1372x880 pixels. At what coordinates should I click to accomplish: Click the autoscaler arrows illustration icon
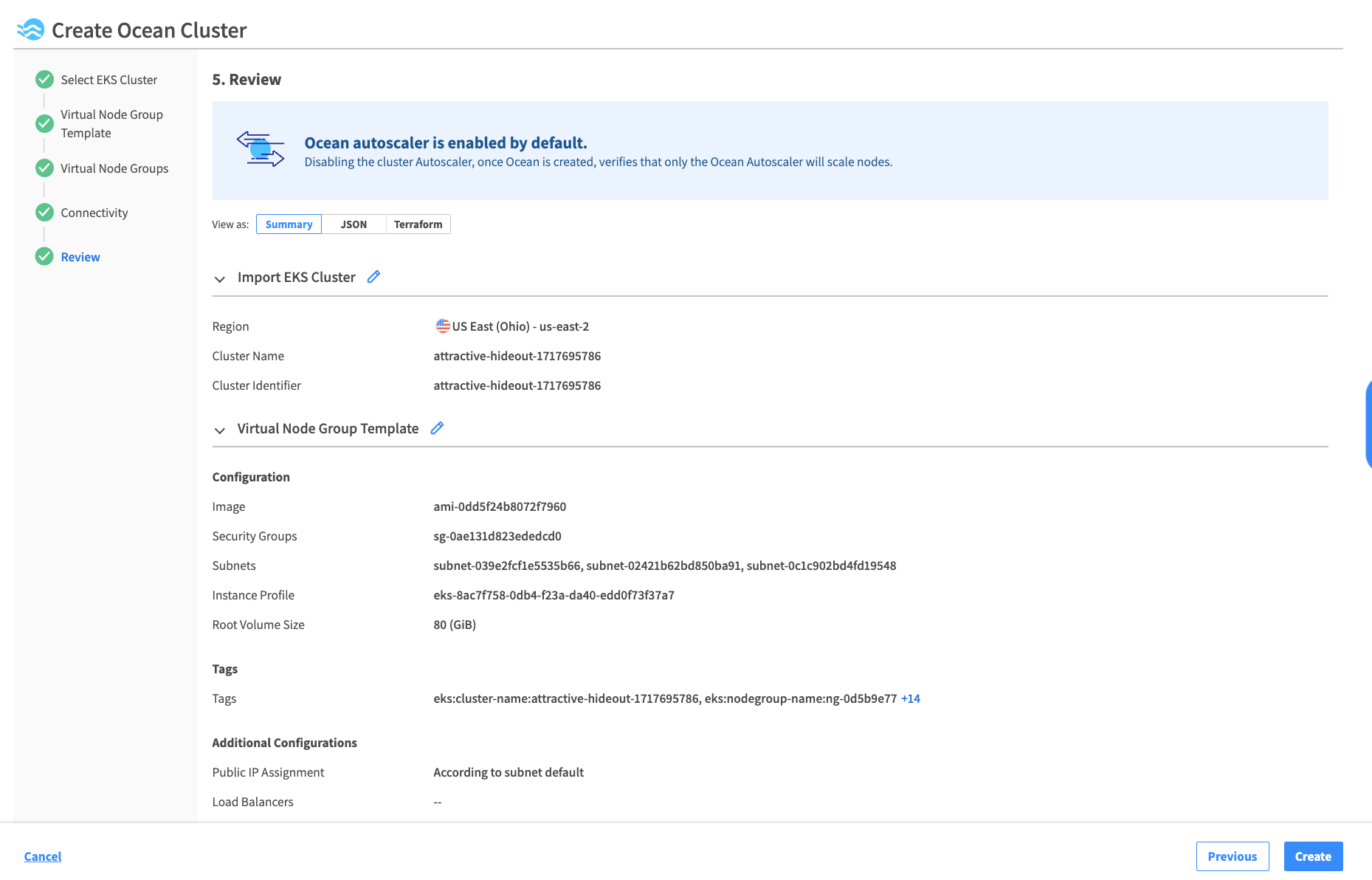[x=261, y=149]
